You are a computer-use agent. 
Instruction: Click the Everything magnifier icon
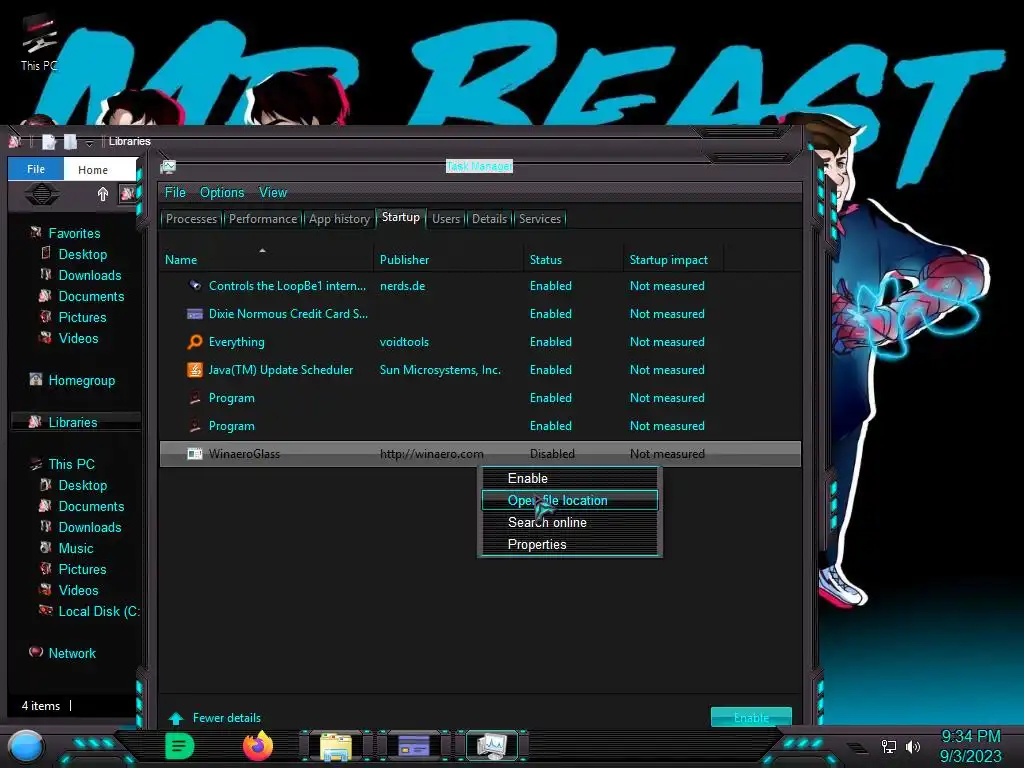click(195, 342)
